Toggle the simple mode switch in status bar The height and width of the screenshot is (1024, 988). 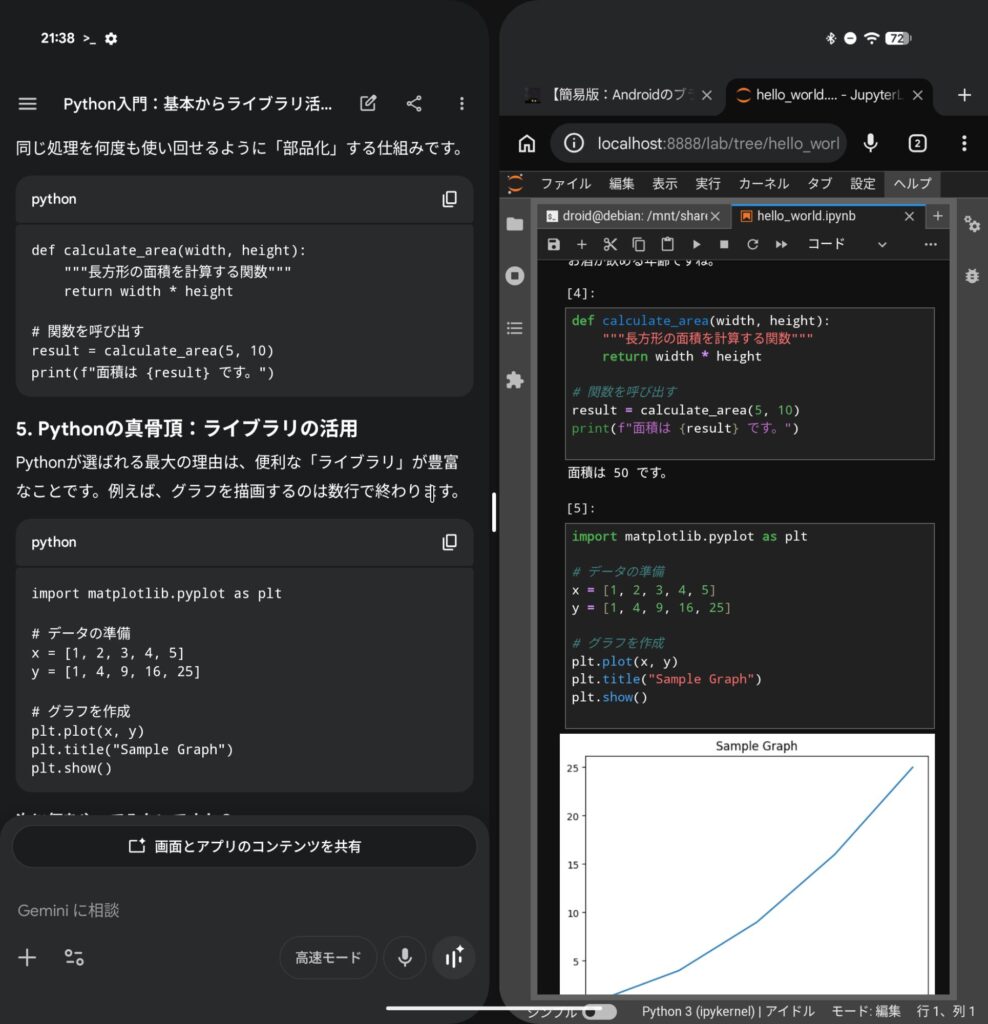(x=599, y=1011)
